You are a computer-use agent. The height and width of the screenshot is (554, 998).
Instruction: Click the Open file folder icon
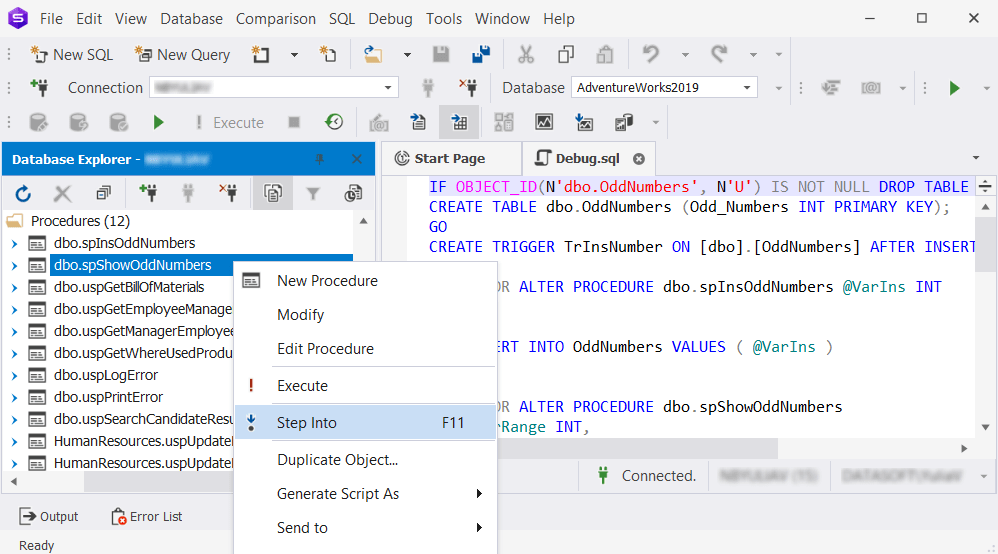(x=373, y=55)
